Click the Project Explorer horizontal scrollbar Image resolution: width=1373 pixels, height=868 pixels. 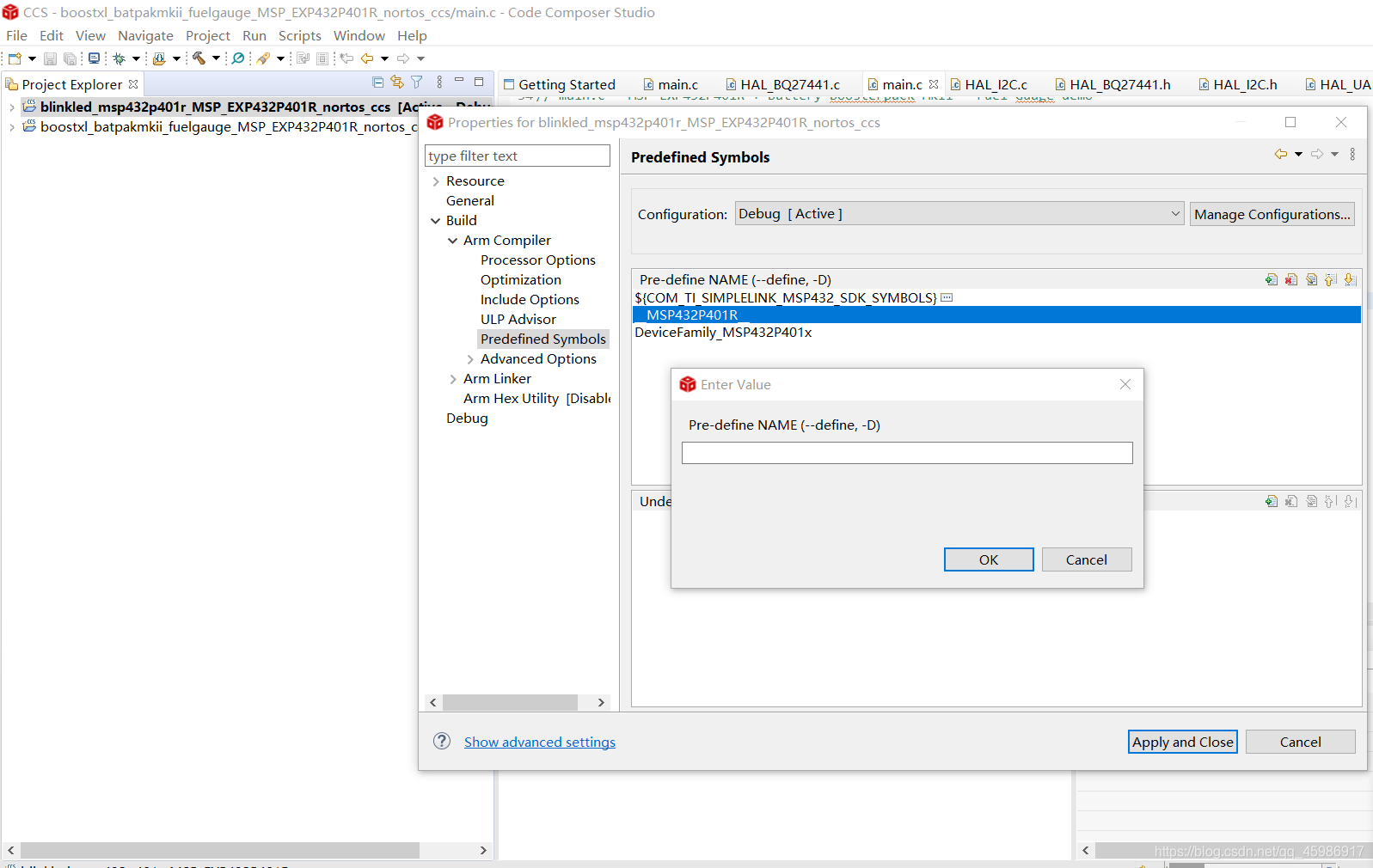click(x=220, y=850)
